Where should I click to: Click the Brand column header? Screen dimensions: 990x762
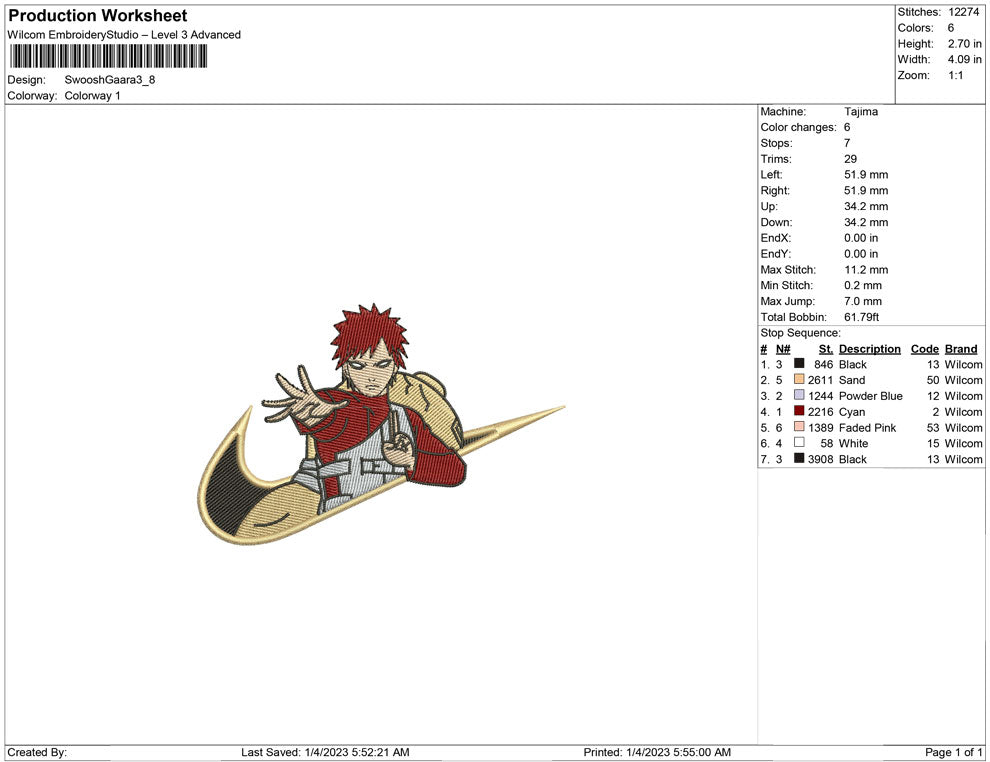tap(961, 349)
